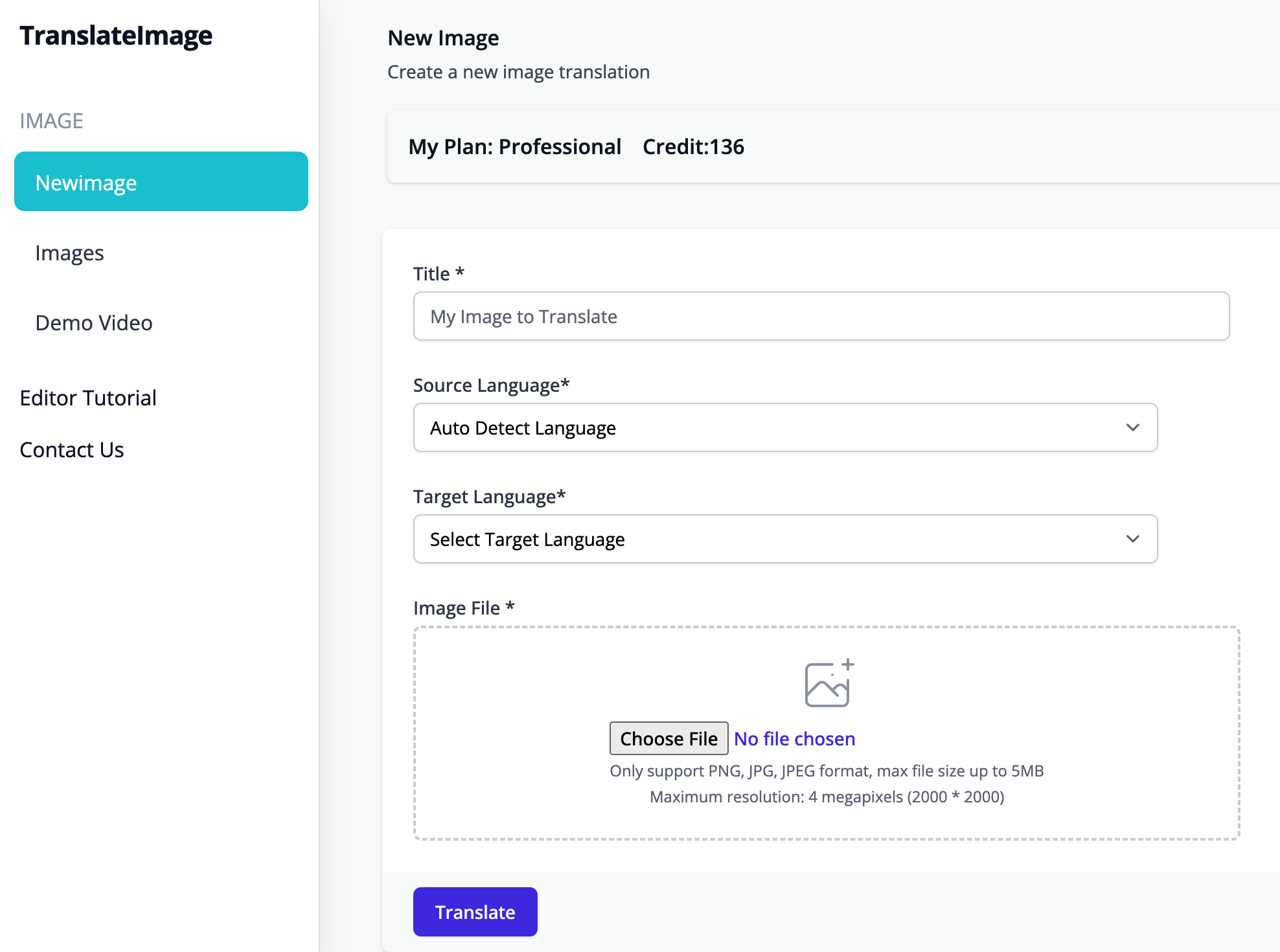
Task: Focus the Title input field
Action: 821,316
